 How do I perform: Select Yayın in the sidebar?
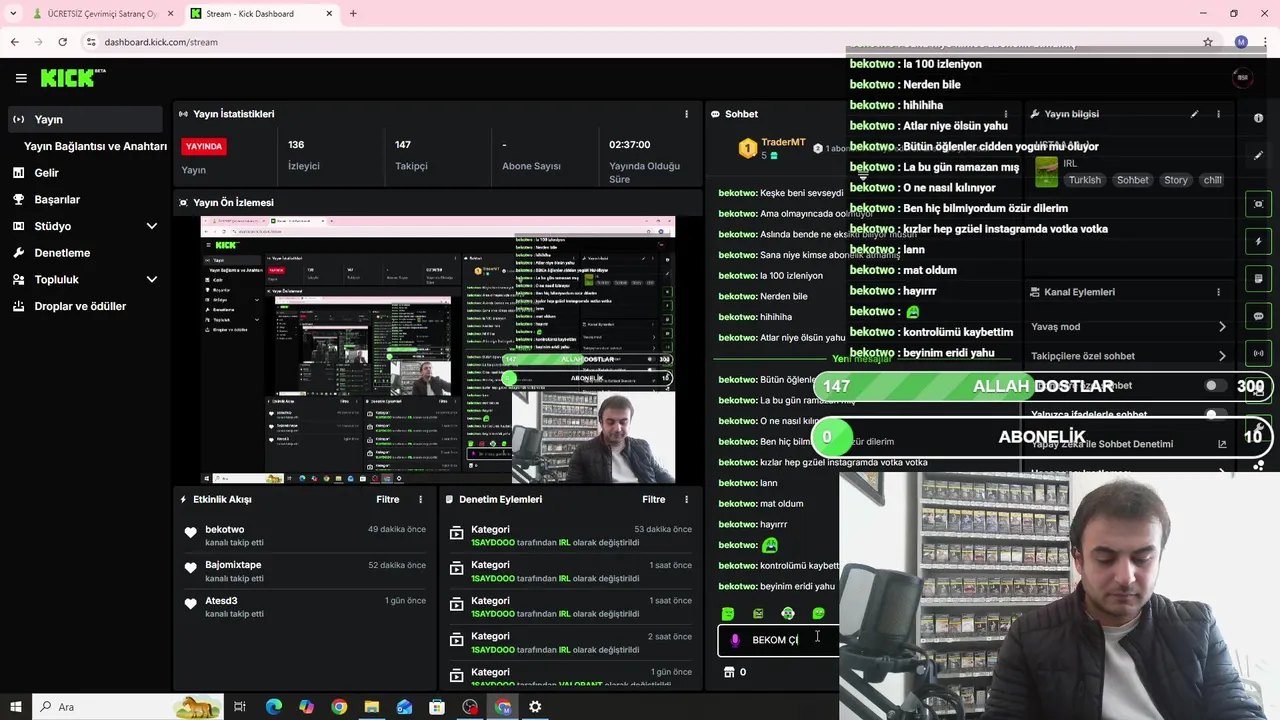point(85,119)
